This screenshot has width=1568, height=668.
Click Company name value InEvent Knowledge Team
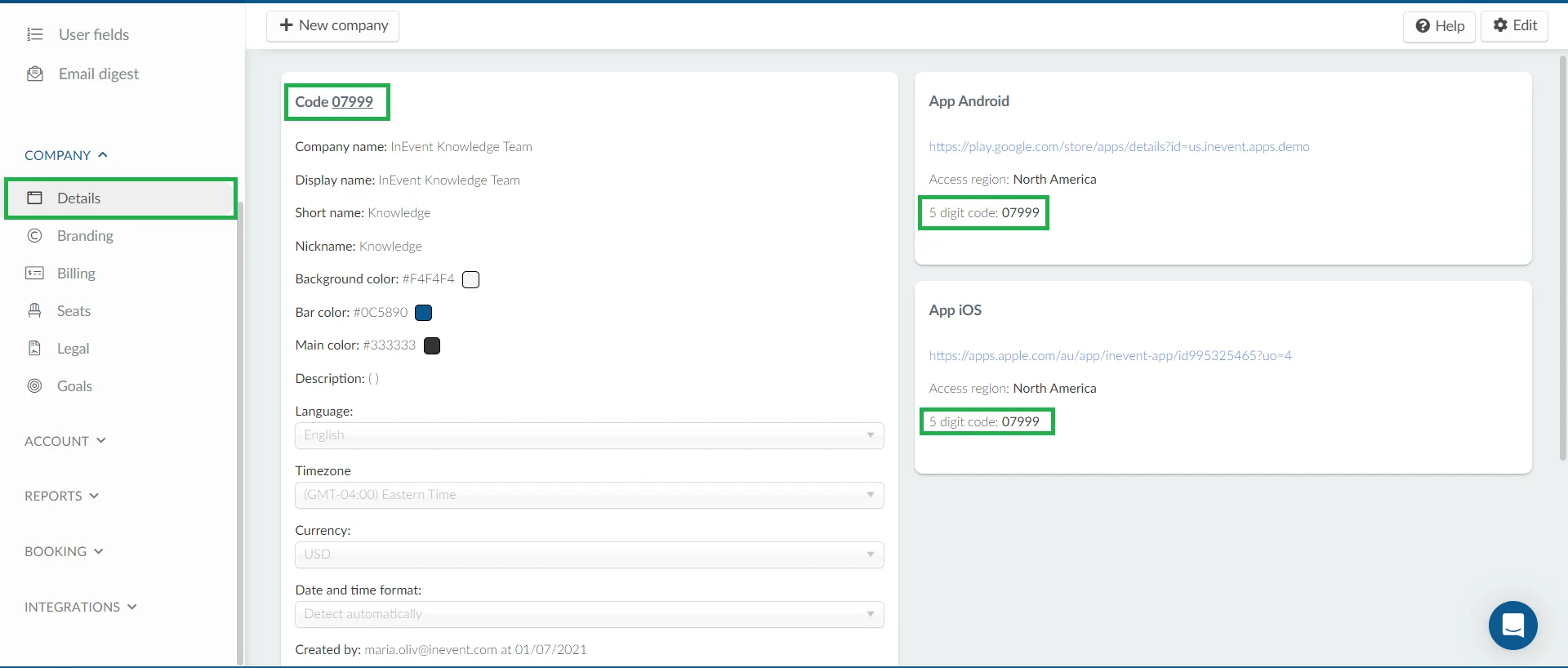tap(461, 147)
